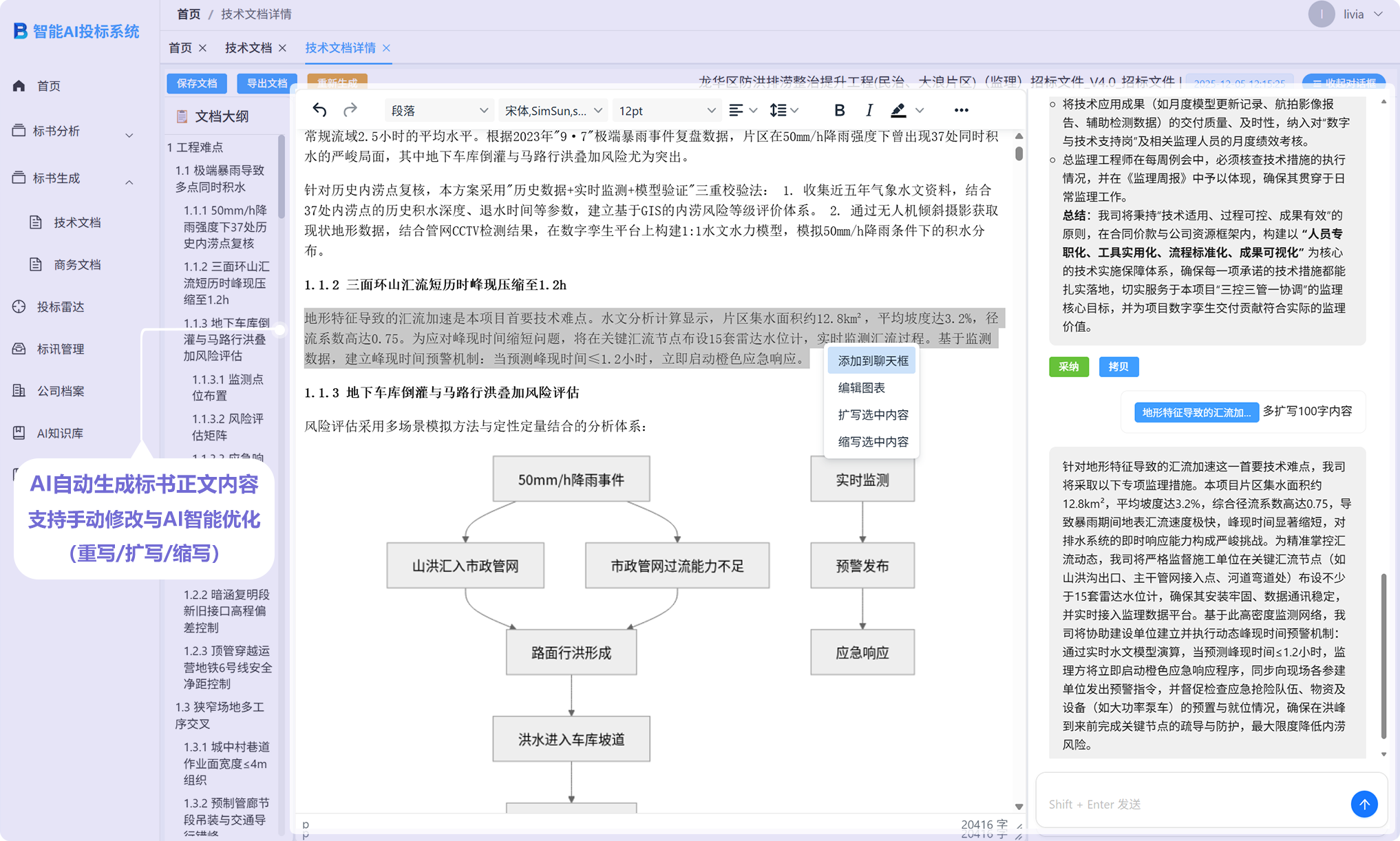Screen dimensions: 1400x841
Task: Open the more options ellipsis menu
Action: [x=961, y=110]
